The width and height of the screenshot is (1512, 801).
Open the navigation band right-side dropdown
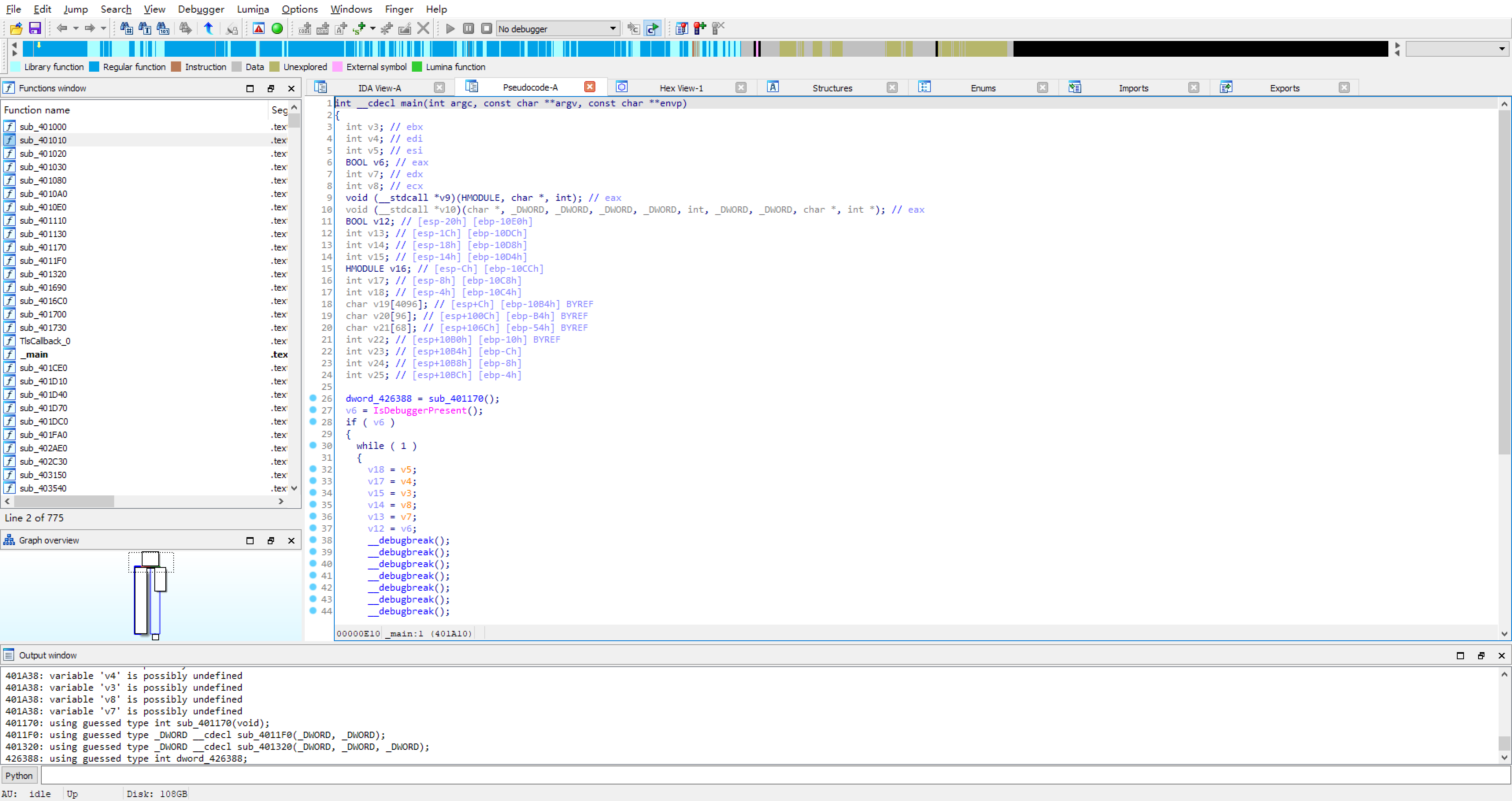point(1457,49)
